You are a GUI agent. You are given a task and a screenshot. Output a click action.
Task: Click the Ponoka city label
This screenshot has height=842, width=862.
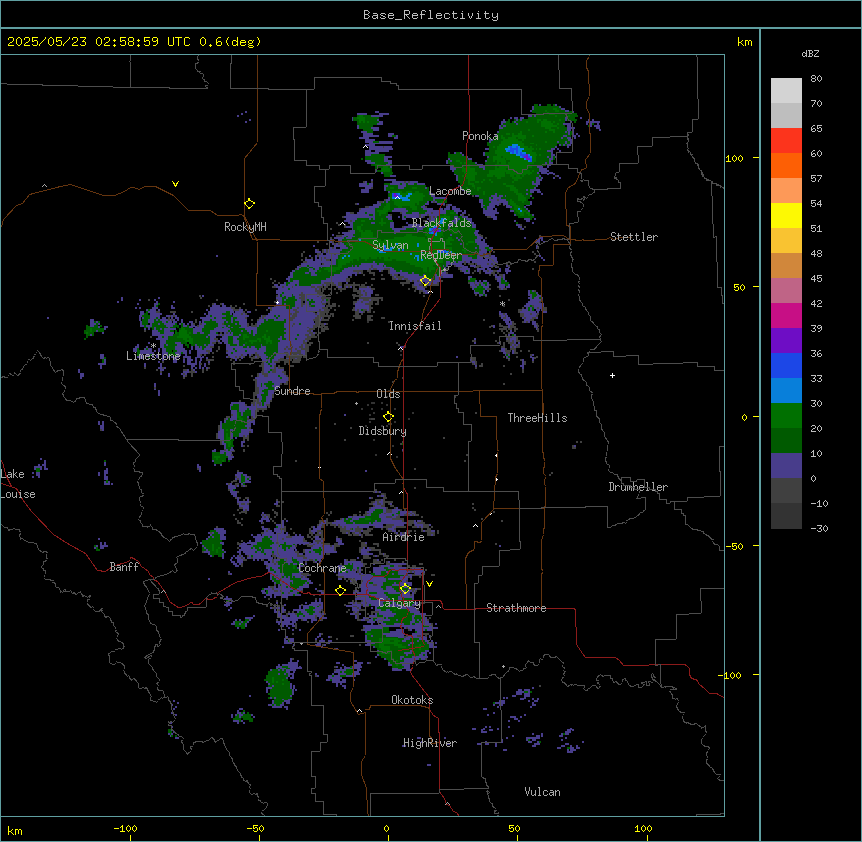tap(480, 136)
